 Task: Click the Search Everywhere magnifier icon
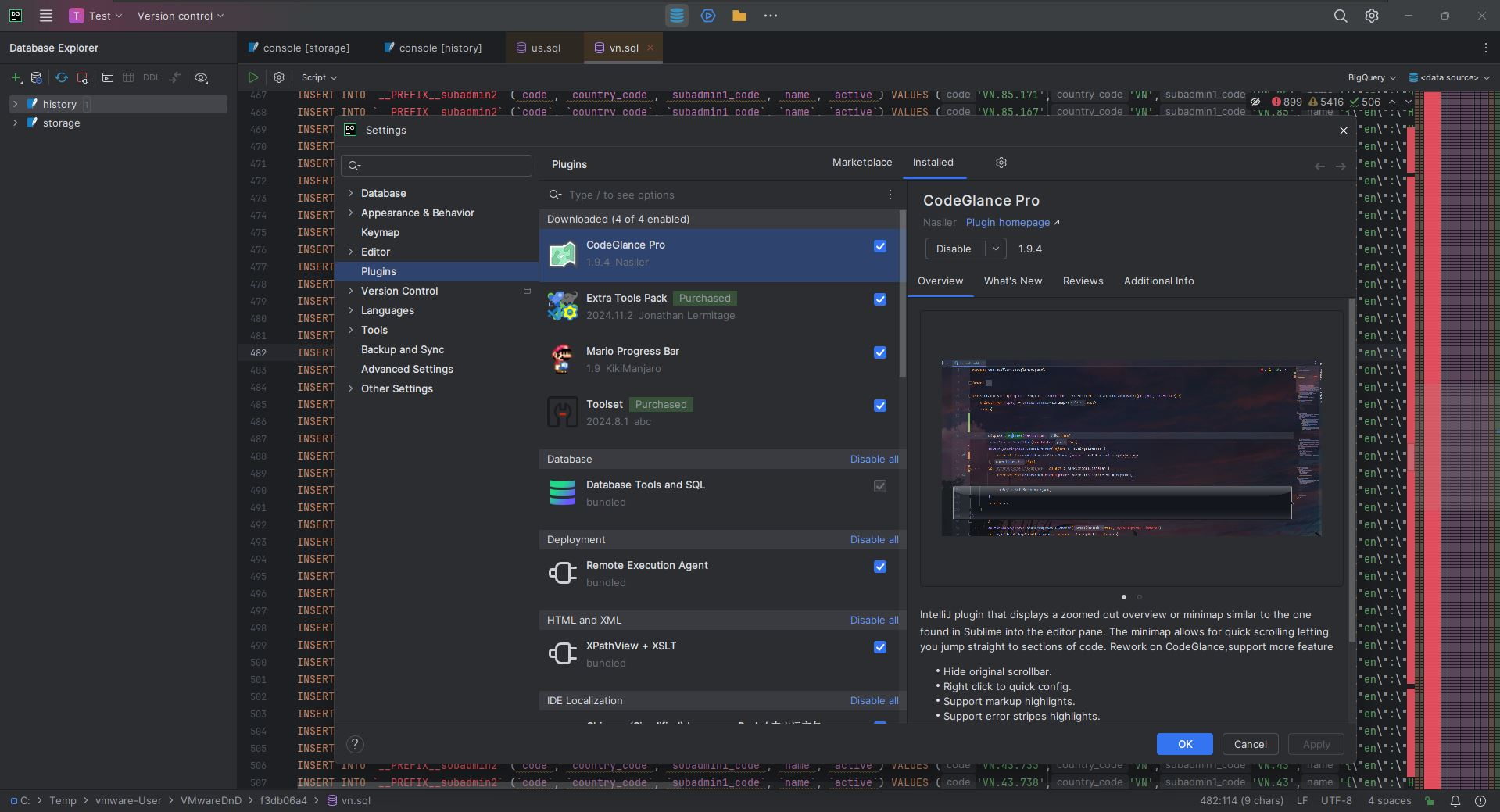(1341, 16)
